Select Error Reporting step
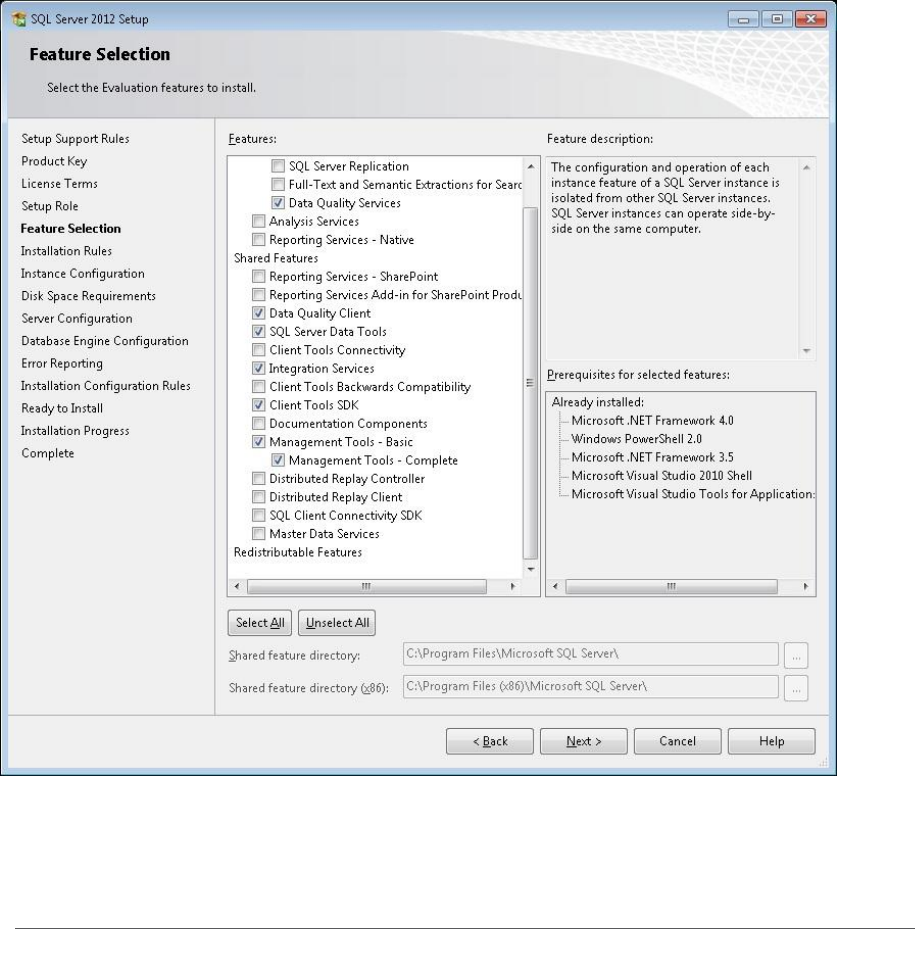The height and width of the screenshot is (974, 919). coord(62,363)
